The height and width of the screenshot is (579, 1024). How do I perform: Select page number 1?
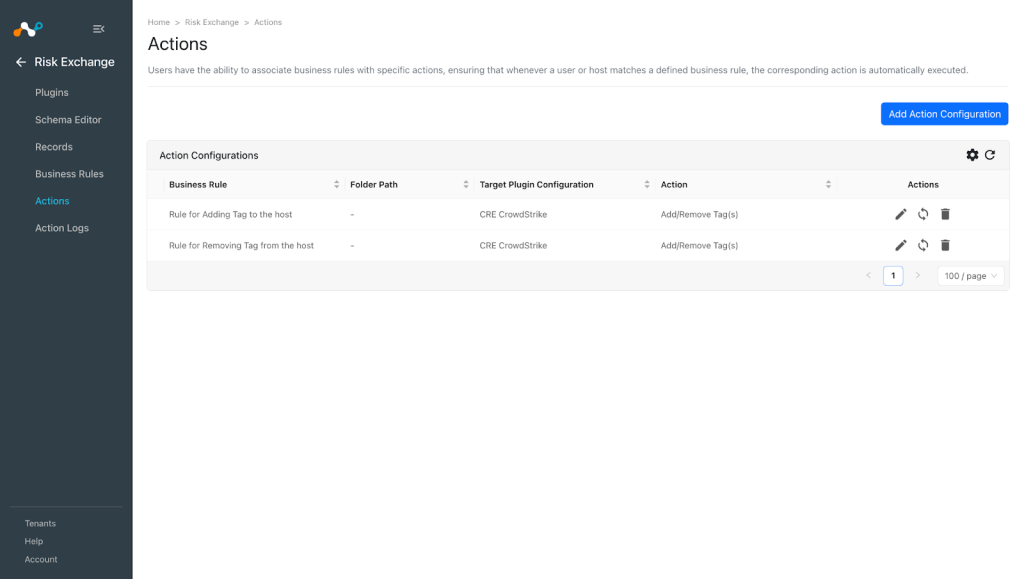pyautogui.click(x=893, y=275)
